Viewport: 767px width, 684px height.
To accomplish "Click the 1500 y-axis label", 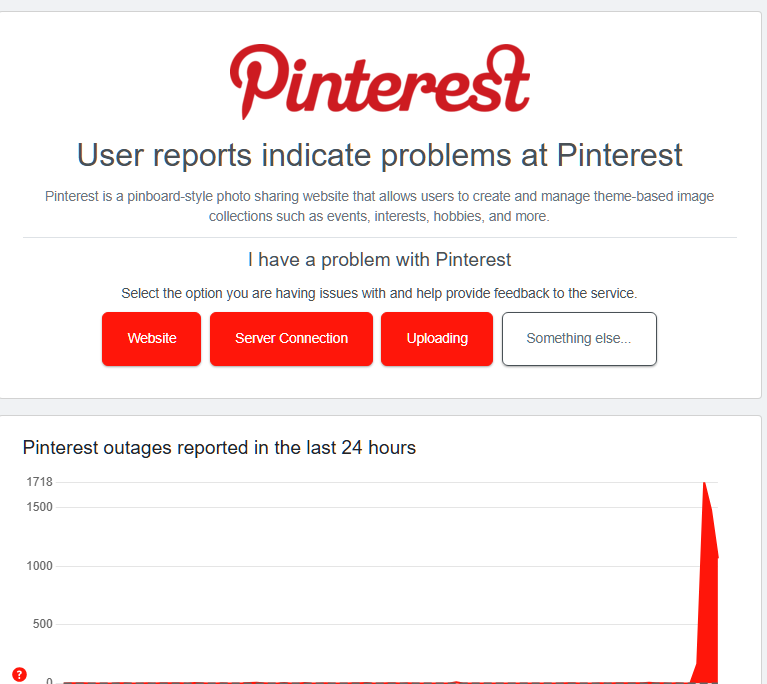I will [x=40, y=507].
